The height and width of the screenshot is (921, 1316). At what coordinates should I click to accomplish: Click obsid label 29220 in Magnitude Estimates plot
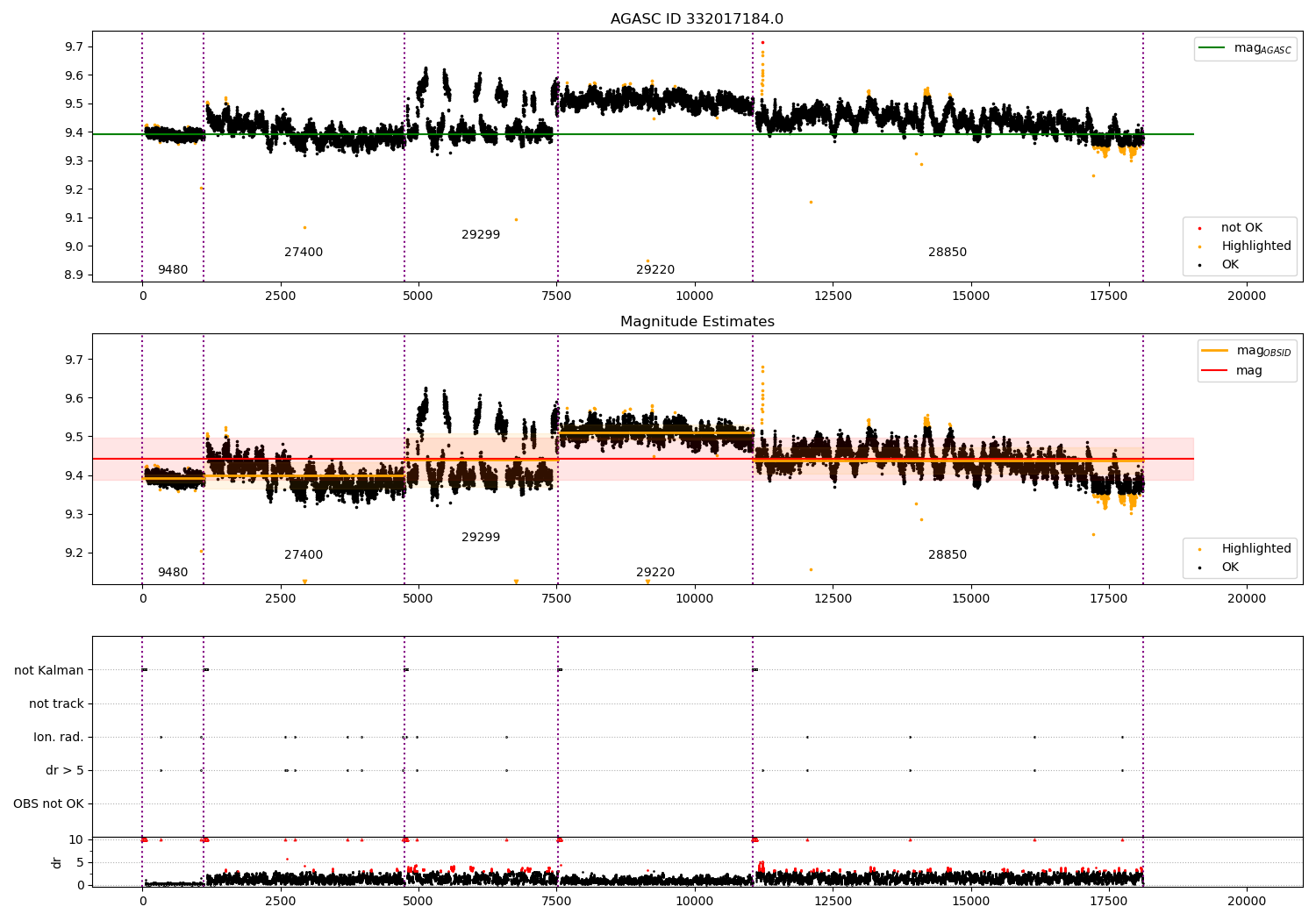[x=655, y=573]
